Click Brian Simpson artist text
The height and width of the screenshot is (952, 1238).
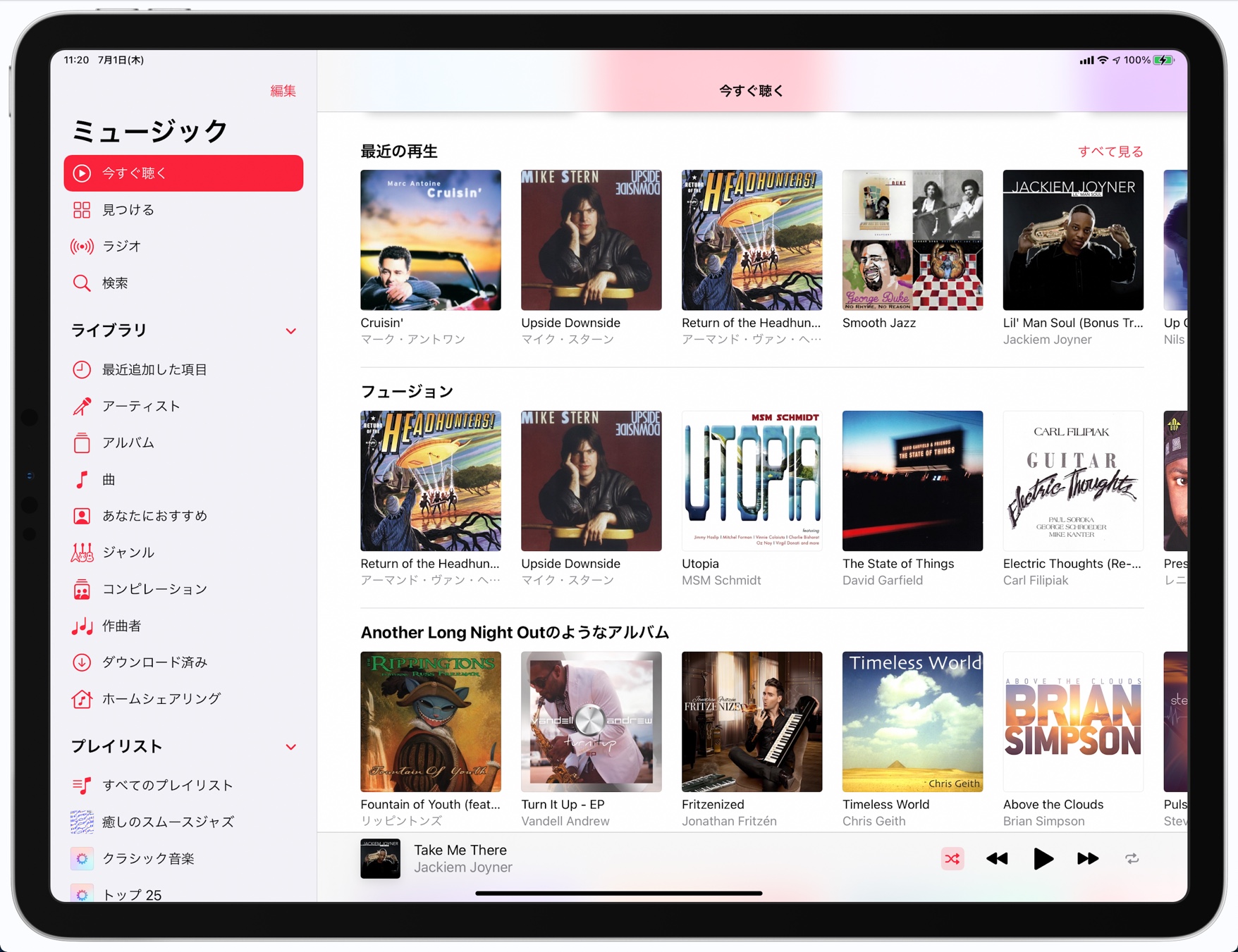click(1044, 822)
